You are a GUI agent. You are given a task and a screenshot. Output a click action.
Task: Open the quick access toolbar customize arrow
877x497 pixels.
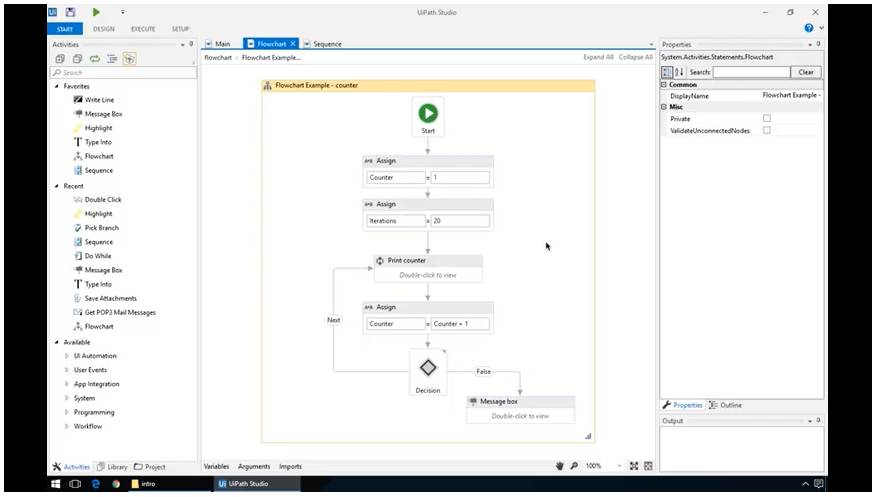pos(122,12)
